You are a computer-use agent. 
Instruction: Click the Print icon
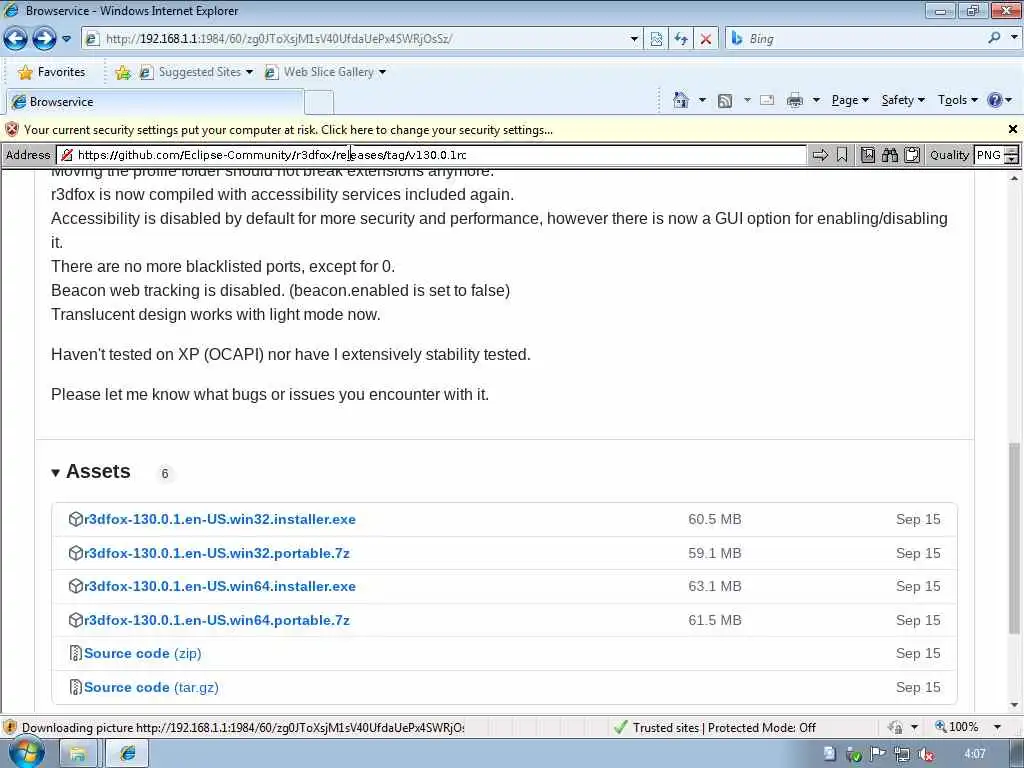(795, 100)
